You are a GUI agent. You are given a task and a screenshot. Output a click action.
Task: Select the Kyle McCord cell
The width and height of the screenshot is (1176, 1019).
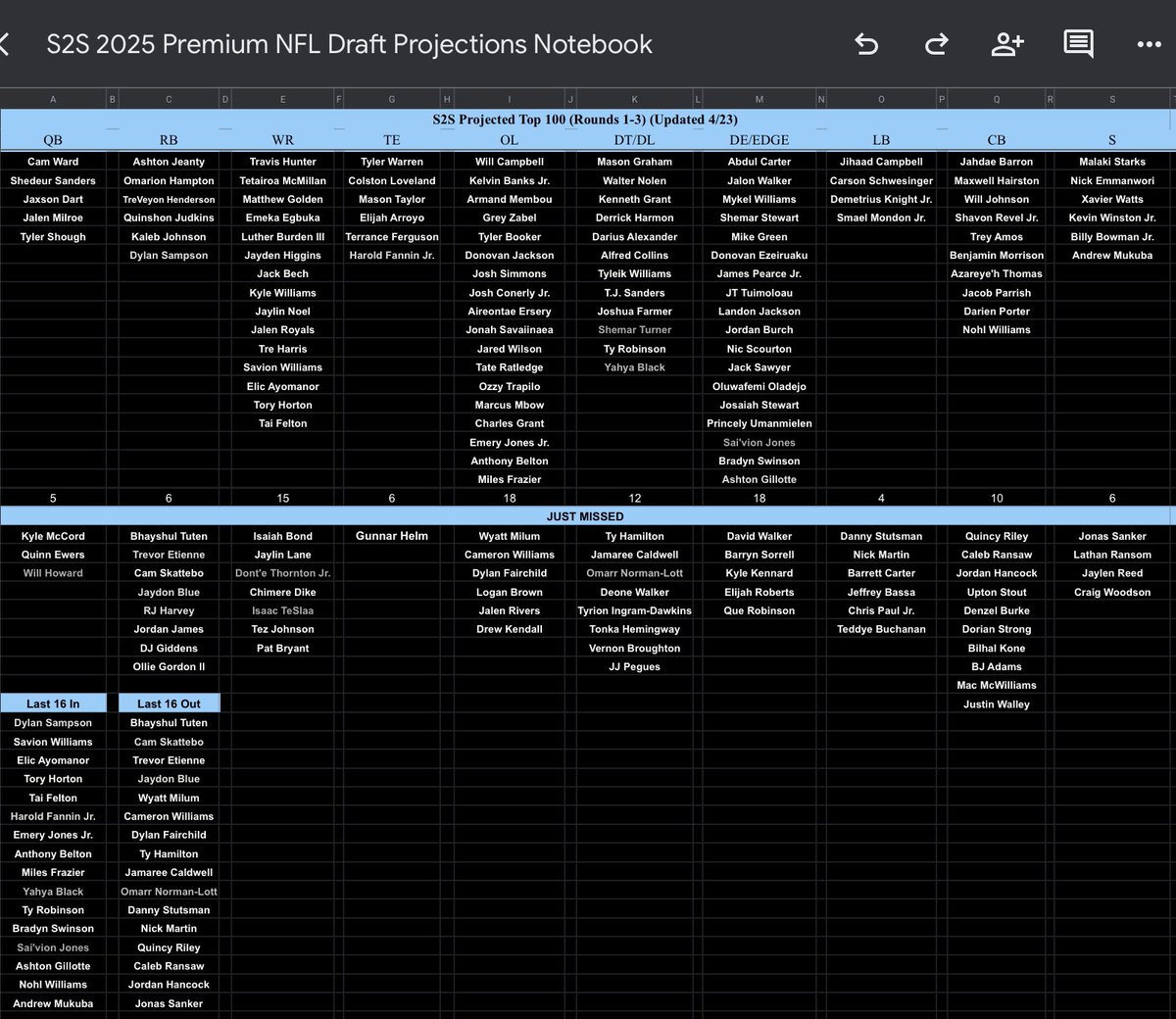click(x=53, y=536)
